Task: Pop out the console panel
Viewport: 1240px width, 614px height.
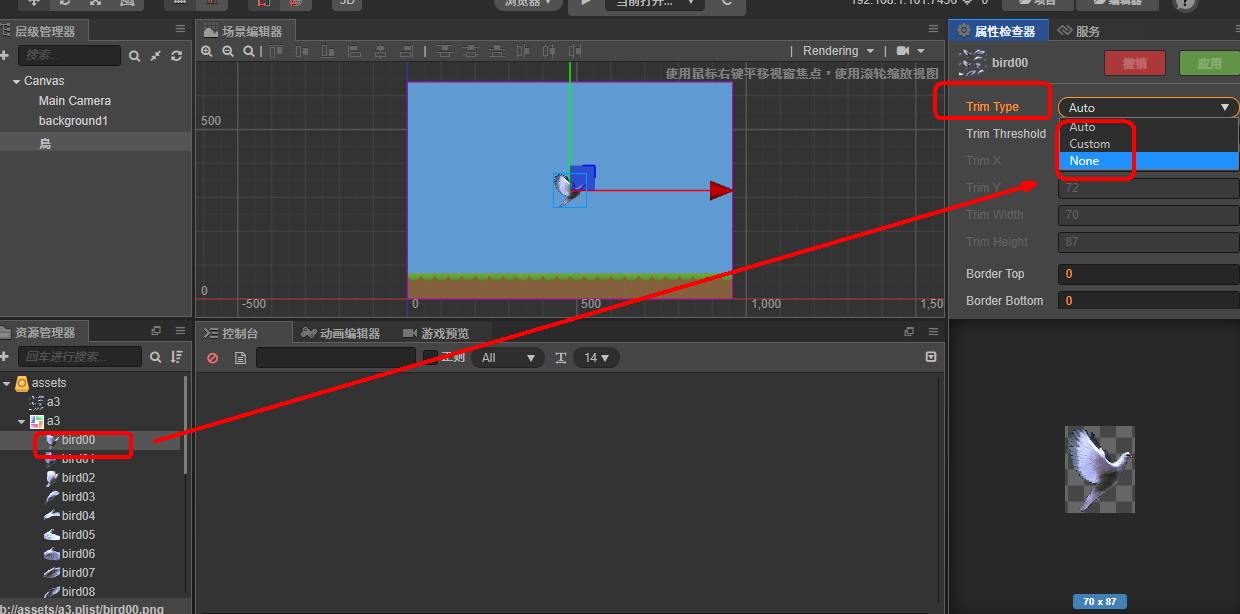Action: click(909, 332)
